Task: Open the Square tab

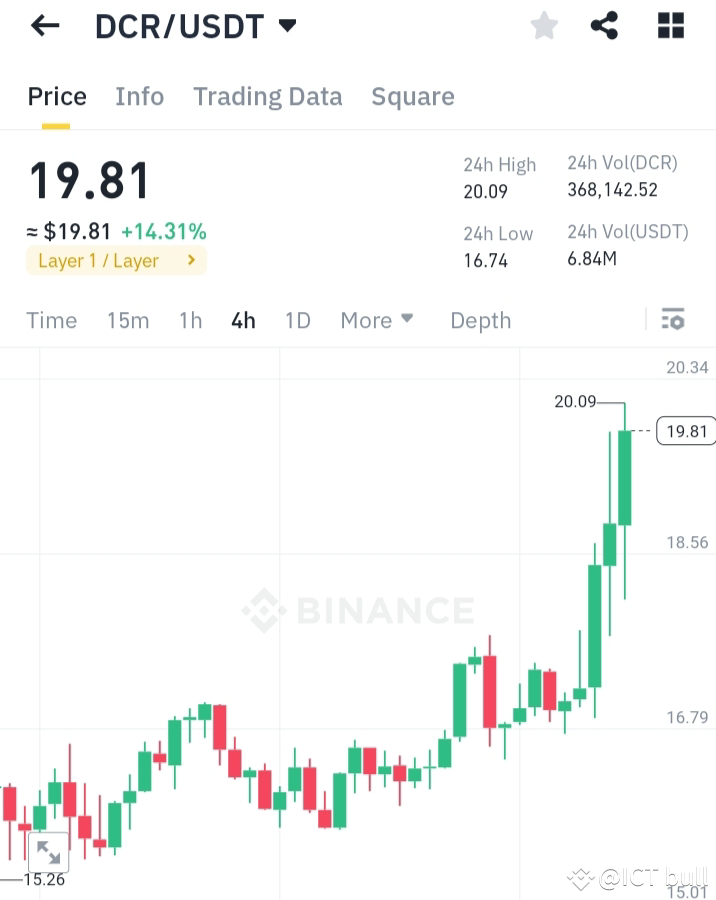Action: pos(413,96)
